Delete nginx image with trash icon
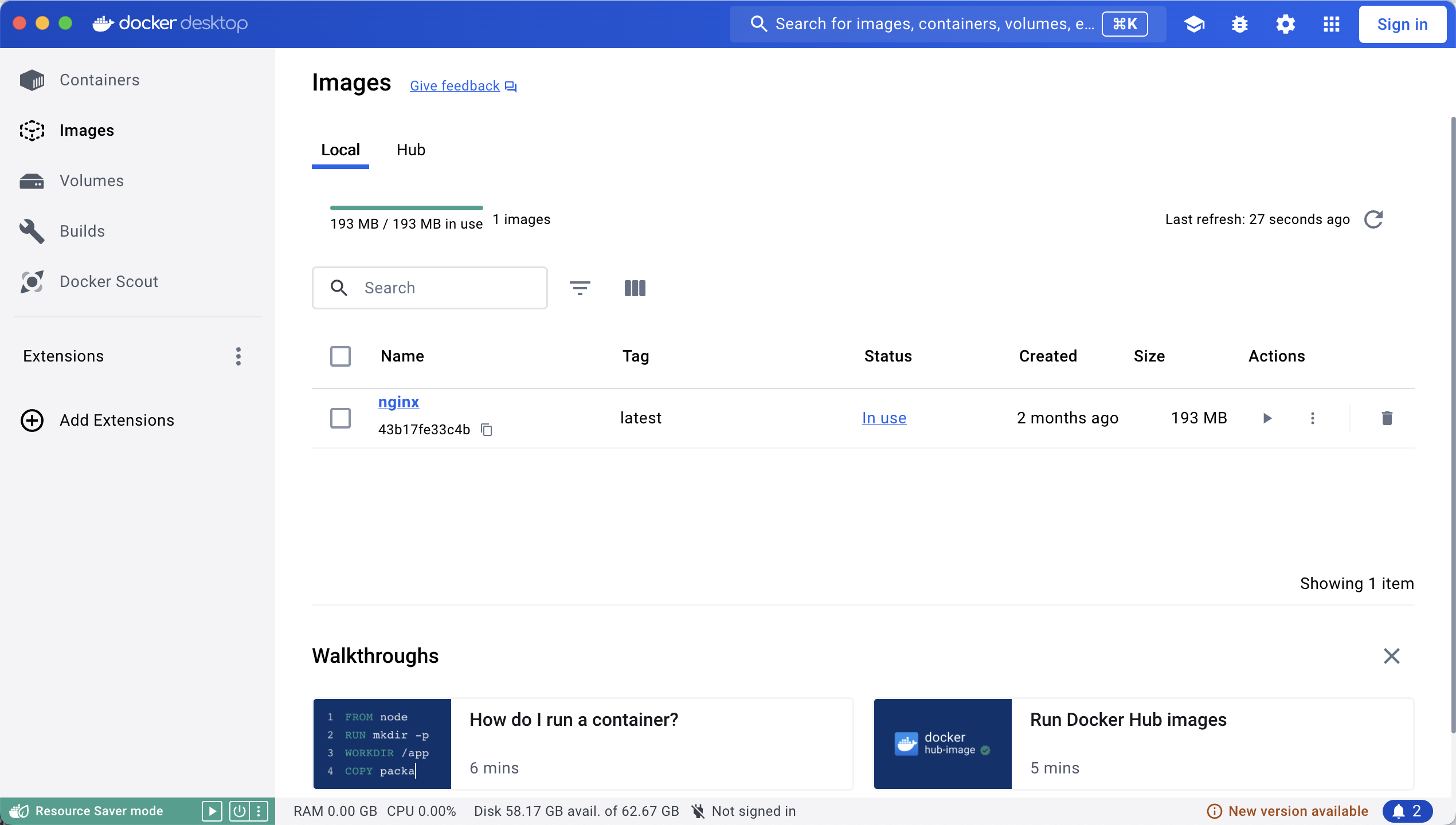Screen dimensions: 1456x825 click(1387, 418)
